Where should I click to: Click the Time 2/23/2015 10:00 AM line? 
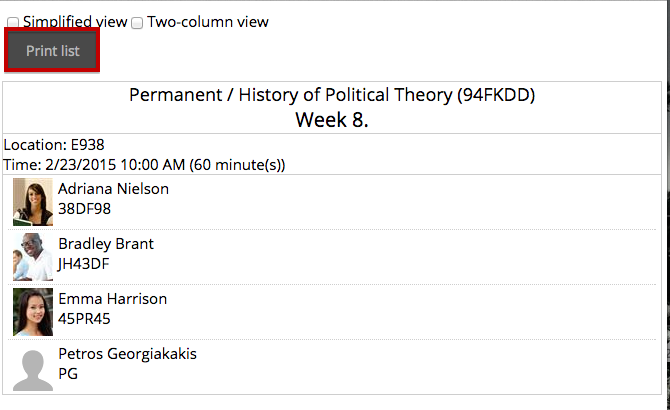pyautogui.click(x=144, y=165)
